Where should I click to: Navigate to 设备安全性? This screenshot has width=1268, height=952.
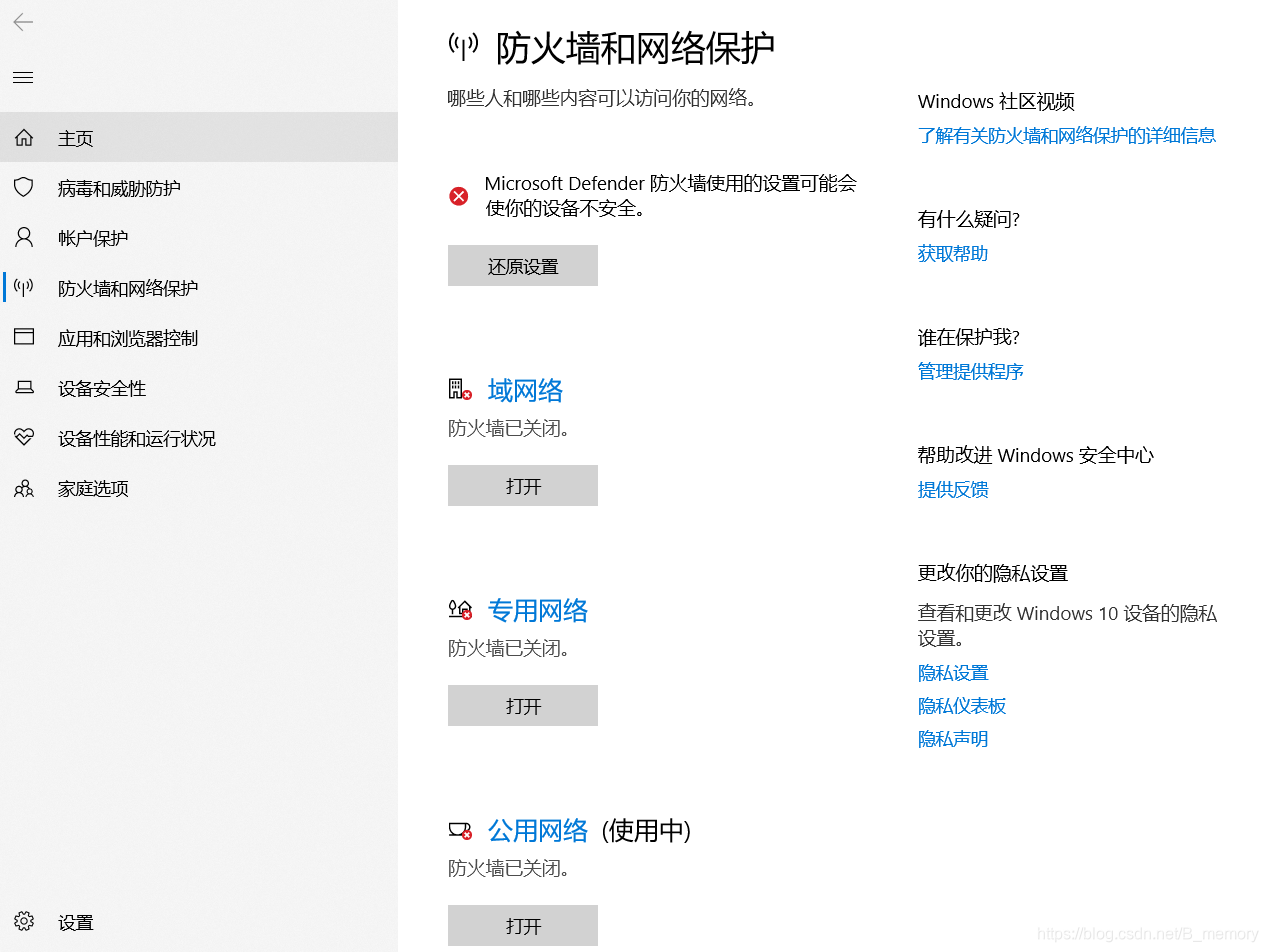coord(199,387)
